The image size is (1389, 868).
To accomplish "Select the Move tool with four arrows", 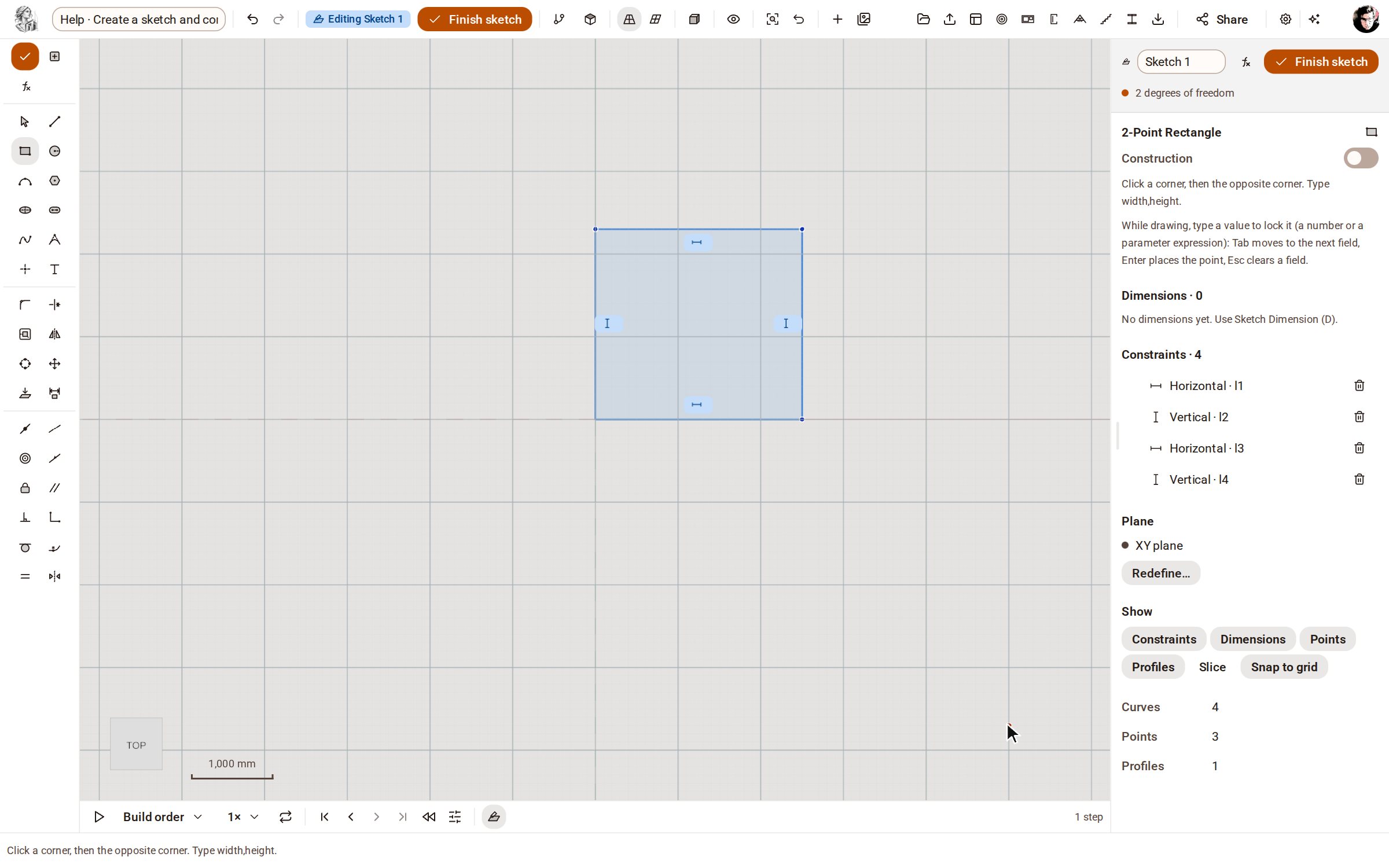I will 54,363.
